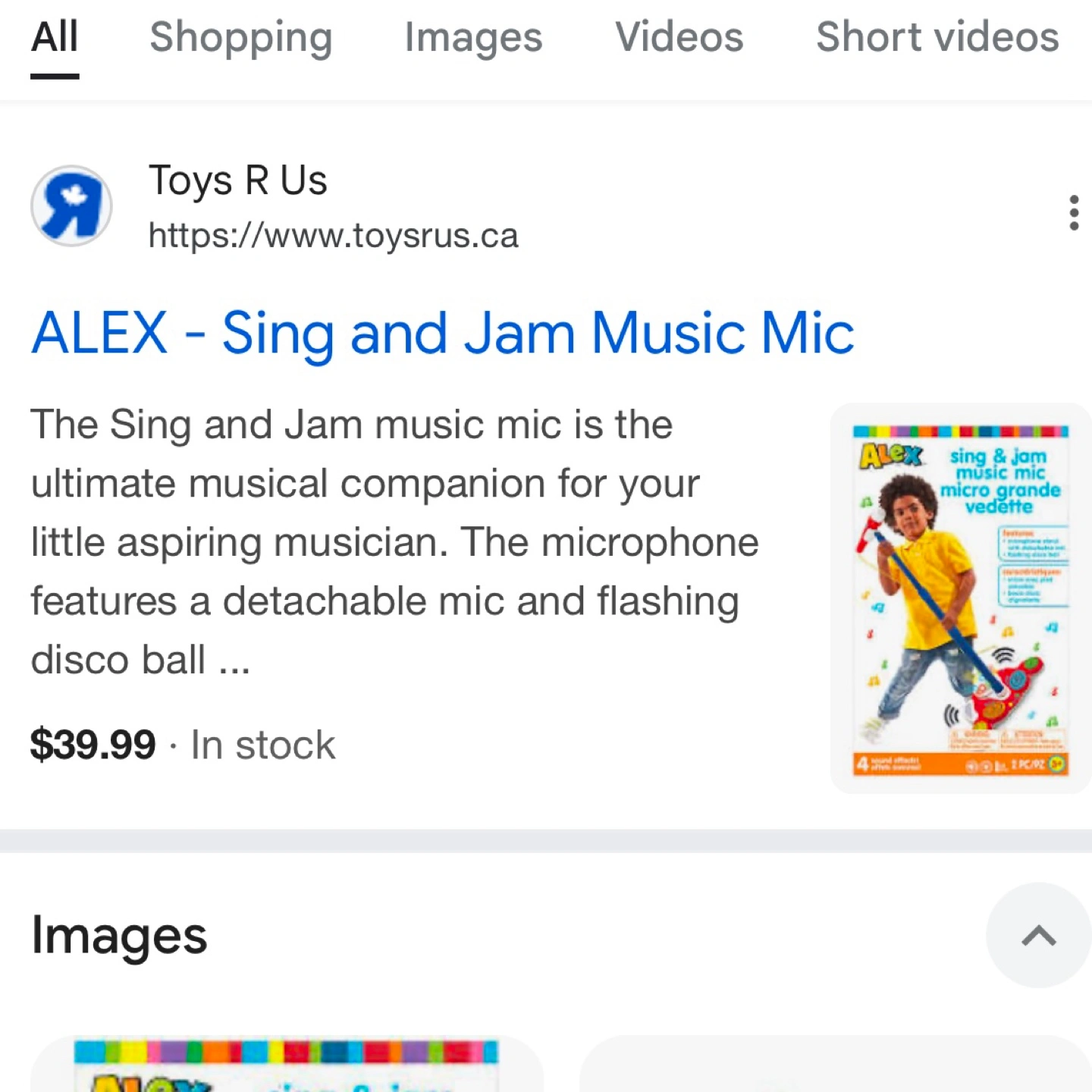Screen dimensions: 1092x1092
Task: Click the result description snippet text
Action: pos(394,541)
